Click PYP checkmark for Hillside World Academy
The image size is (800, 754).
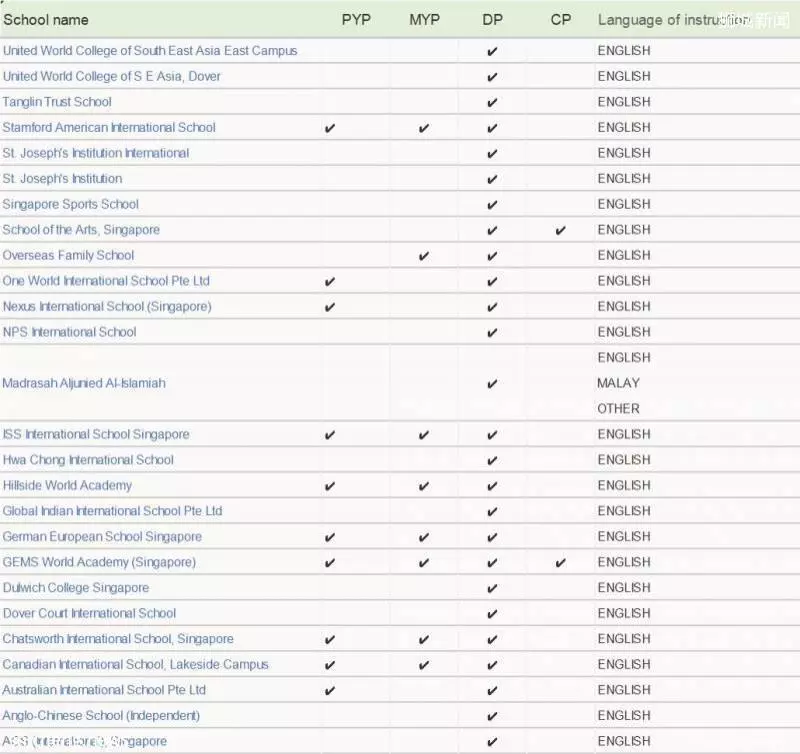click(x=330, y=486)
